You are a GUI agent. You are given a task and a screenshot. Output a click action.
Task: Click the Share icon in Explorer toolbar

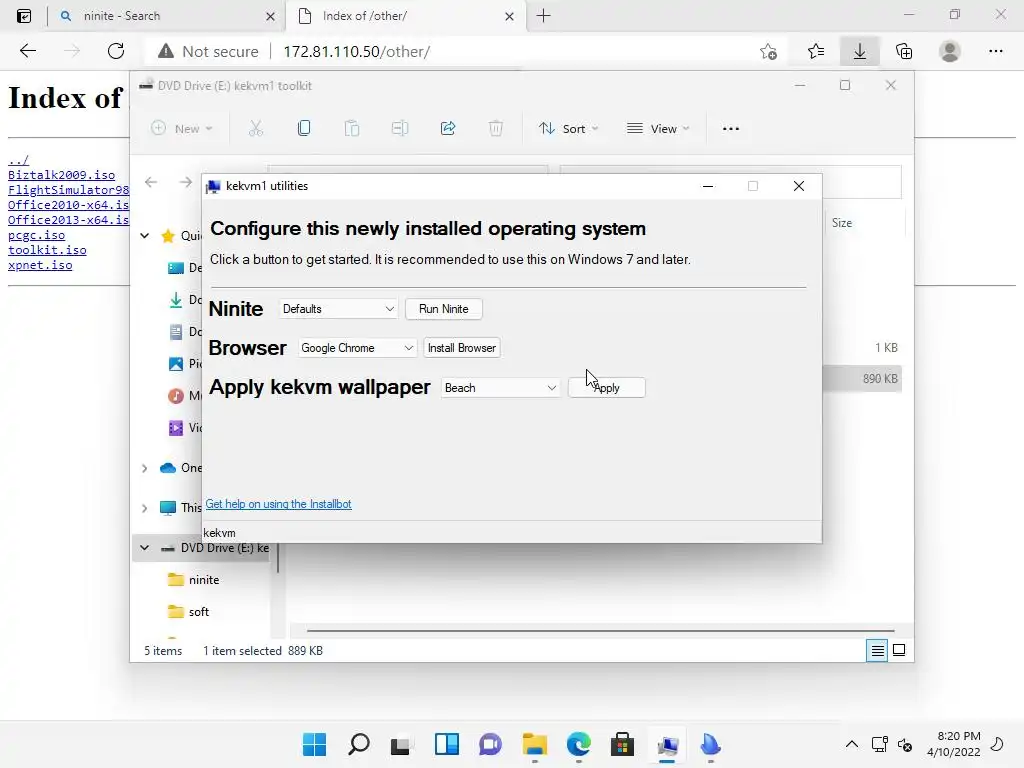pyautogui.click(x=448, y=129)
